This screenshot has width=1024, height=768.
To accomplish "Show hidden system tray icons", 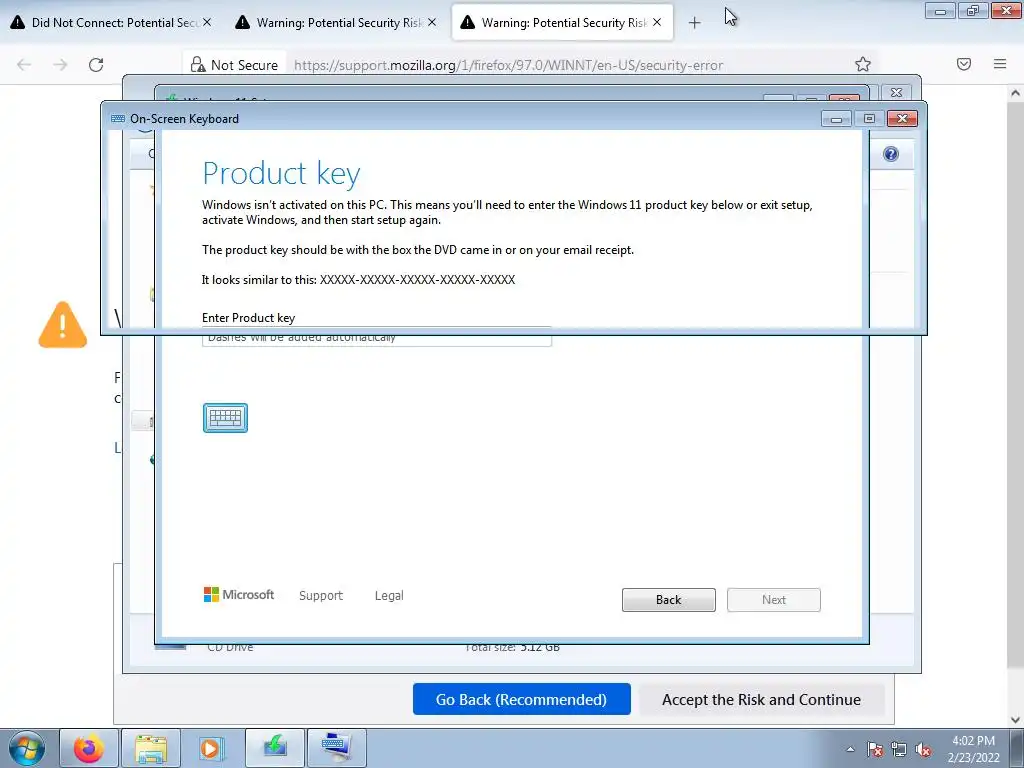I will point(850,749).
